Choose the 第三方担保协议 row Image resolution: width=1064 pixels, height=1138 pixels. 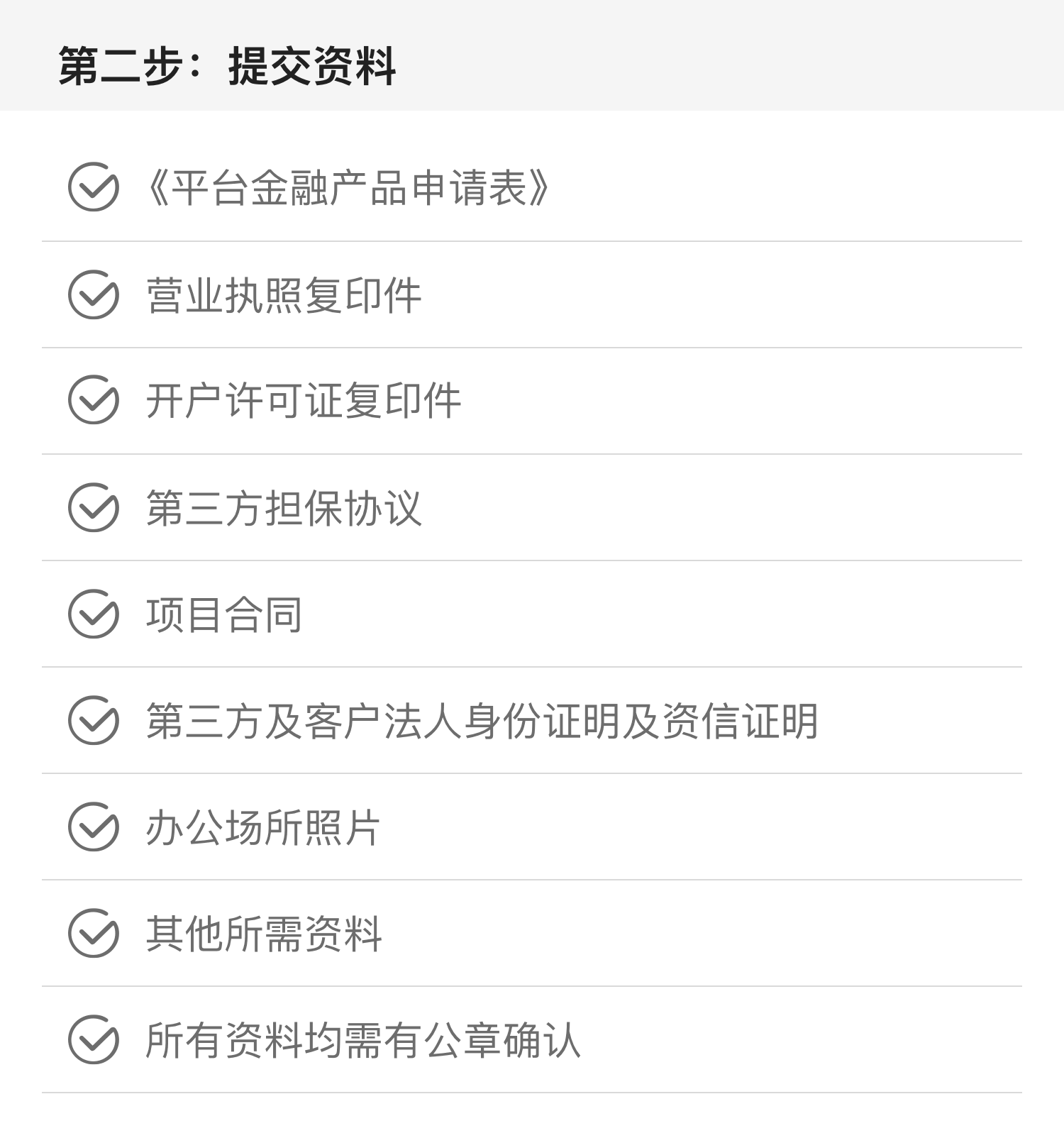click(532, 507)
